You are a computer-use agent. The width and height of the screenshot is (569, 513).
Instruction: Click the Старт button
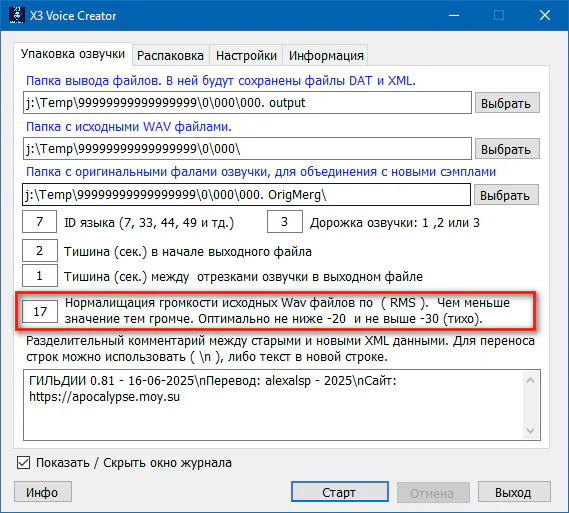tap(340, 492)
